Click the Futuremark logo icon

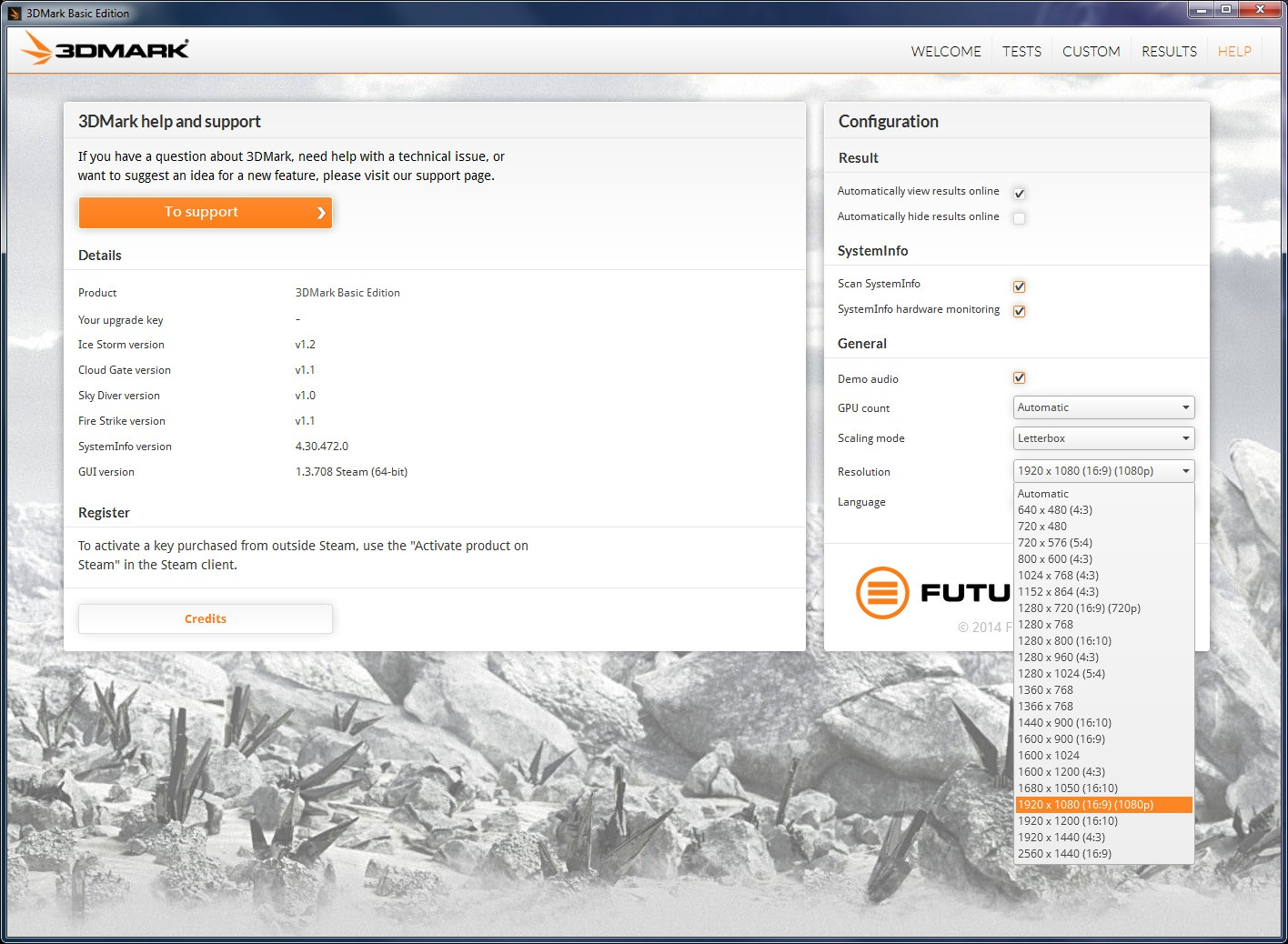tap(882, 593)
